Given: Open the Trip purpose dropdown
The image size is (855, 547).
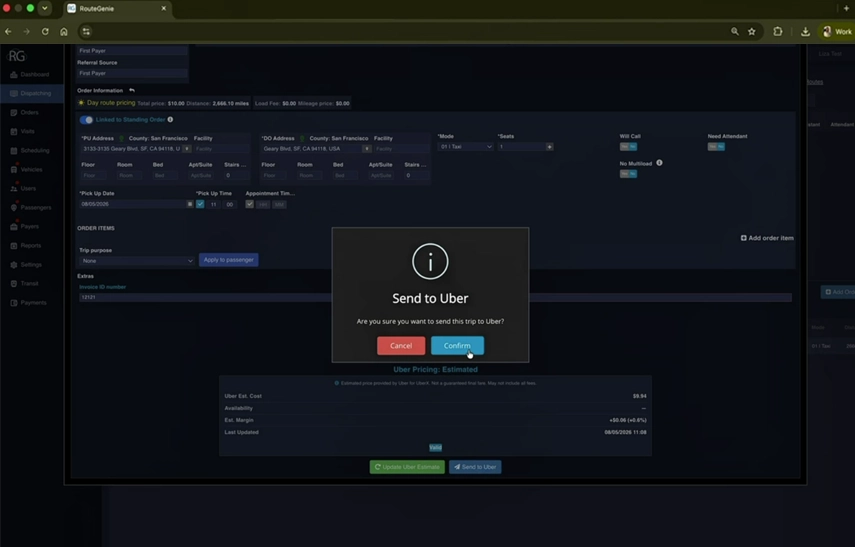Looking at the screenshot, I should click(136, 261).
